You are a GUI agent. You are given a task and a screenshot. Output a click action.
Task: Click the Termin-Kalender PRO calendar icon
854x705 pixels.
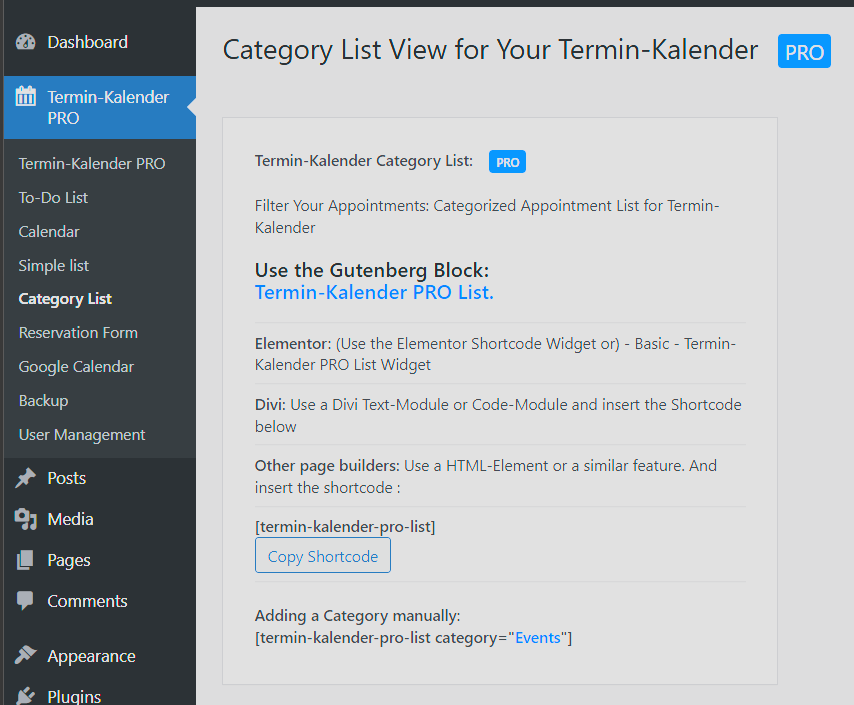26,96
